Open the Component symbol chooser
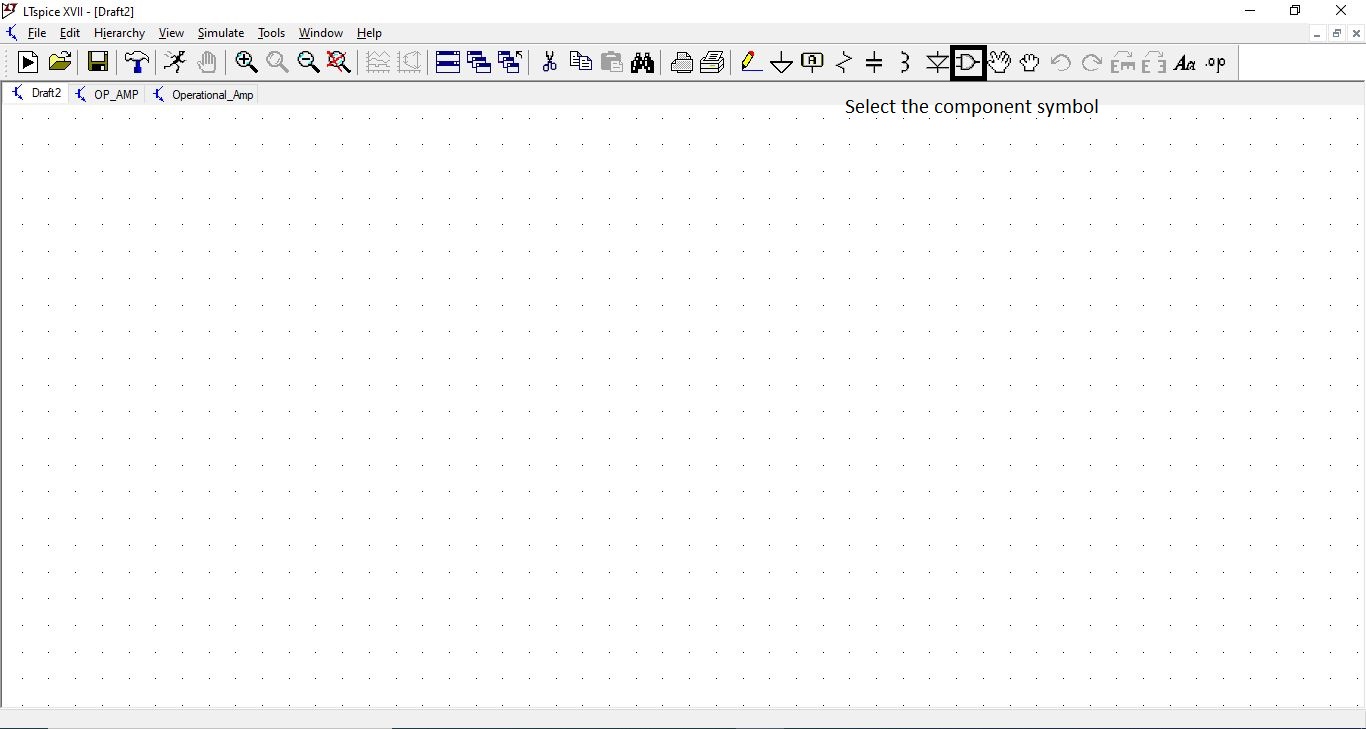 point(968,63)
